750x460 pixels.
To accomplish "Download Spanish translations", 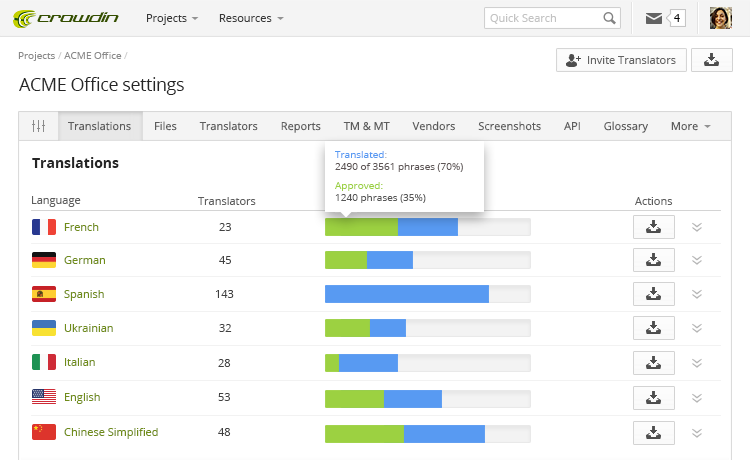I will (653, 294).
